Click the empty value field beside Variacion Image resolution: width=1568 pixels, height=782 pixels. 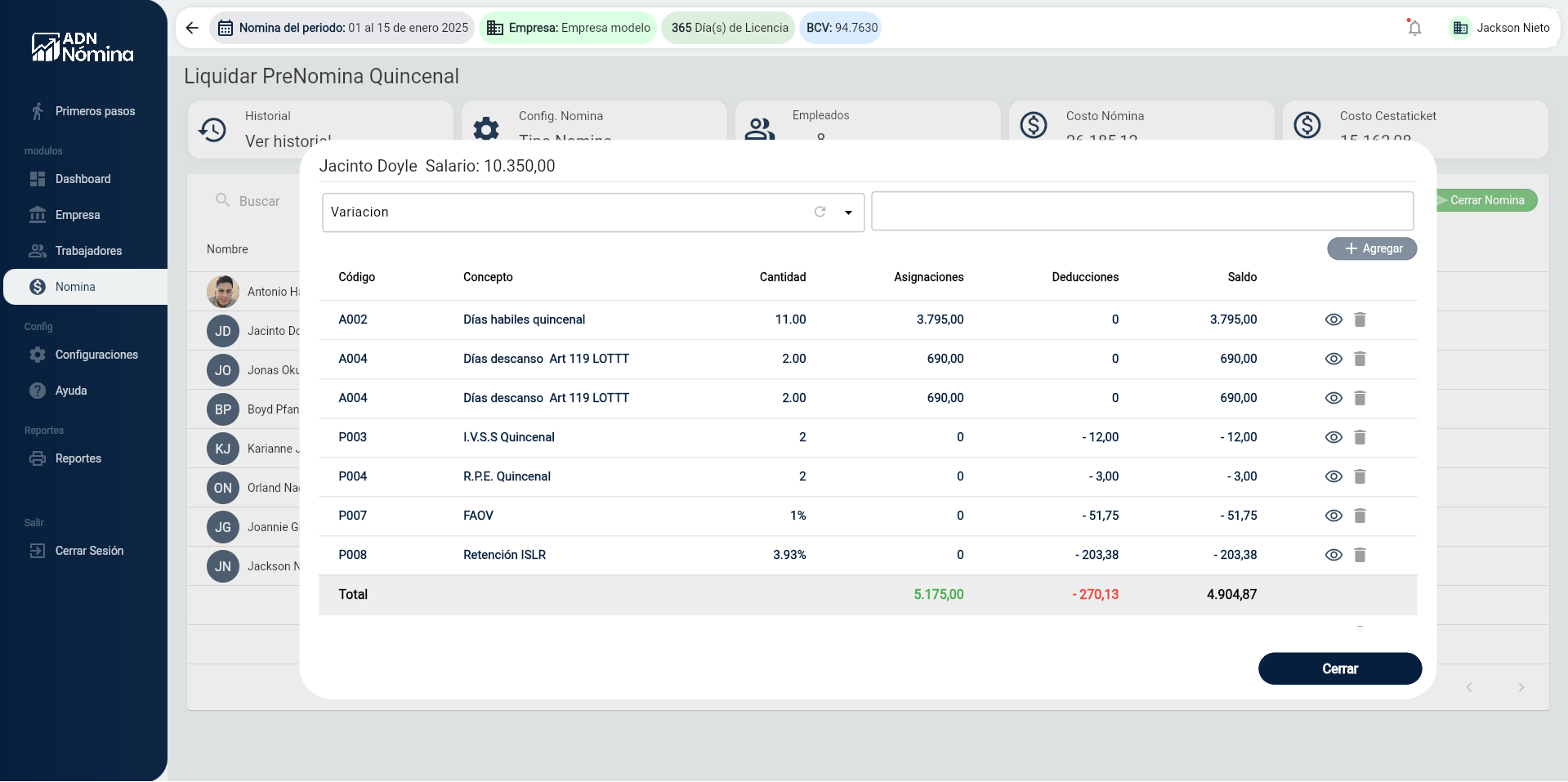[x=1142, y=212]
